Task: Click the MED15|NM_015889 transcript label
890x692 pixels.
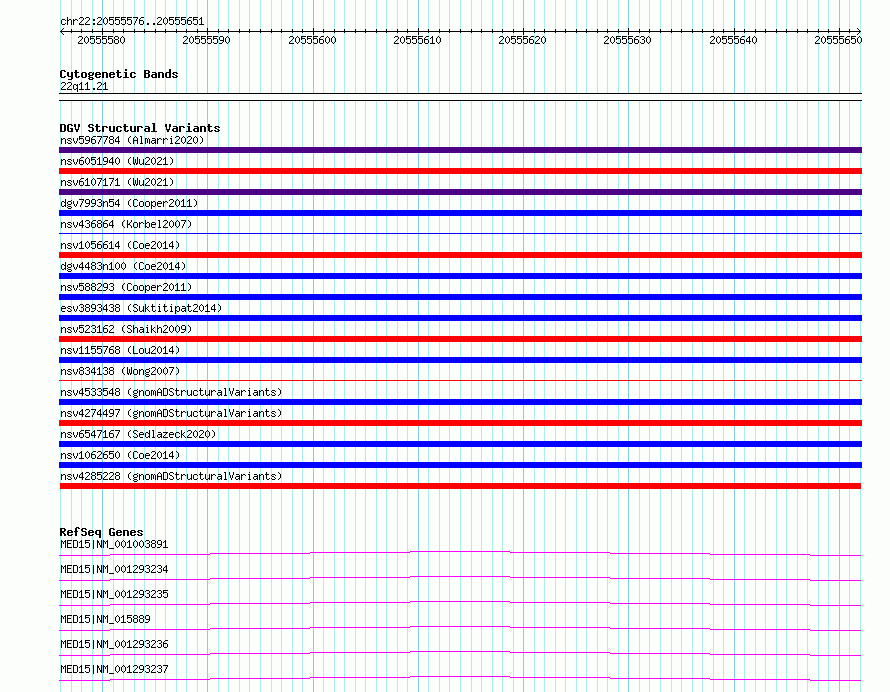Action: (105, 619)
